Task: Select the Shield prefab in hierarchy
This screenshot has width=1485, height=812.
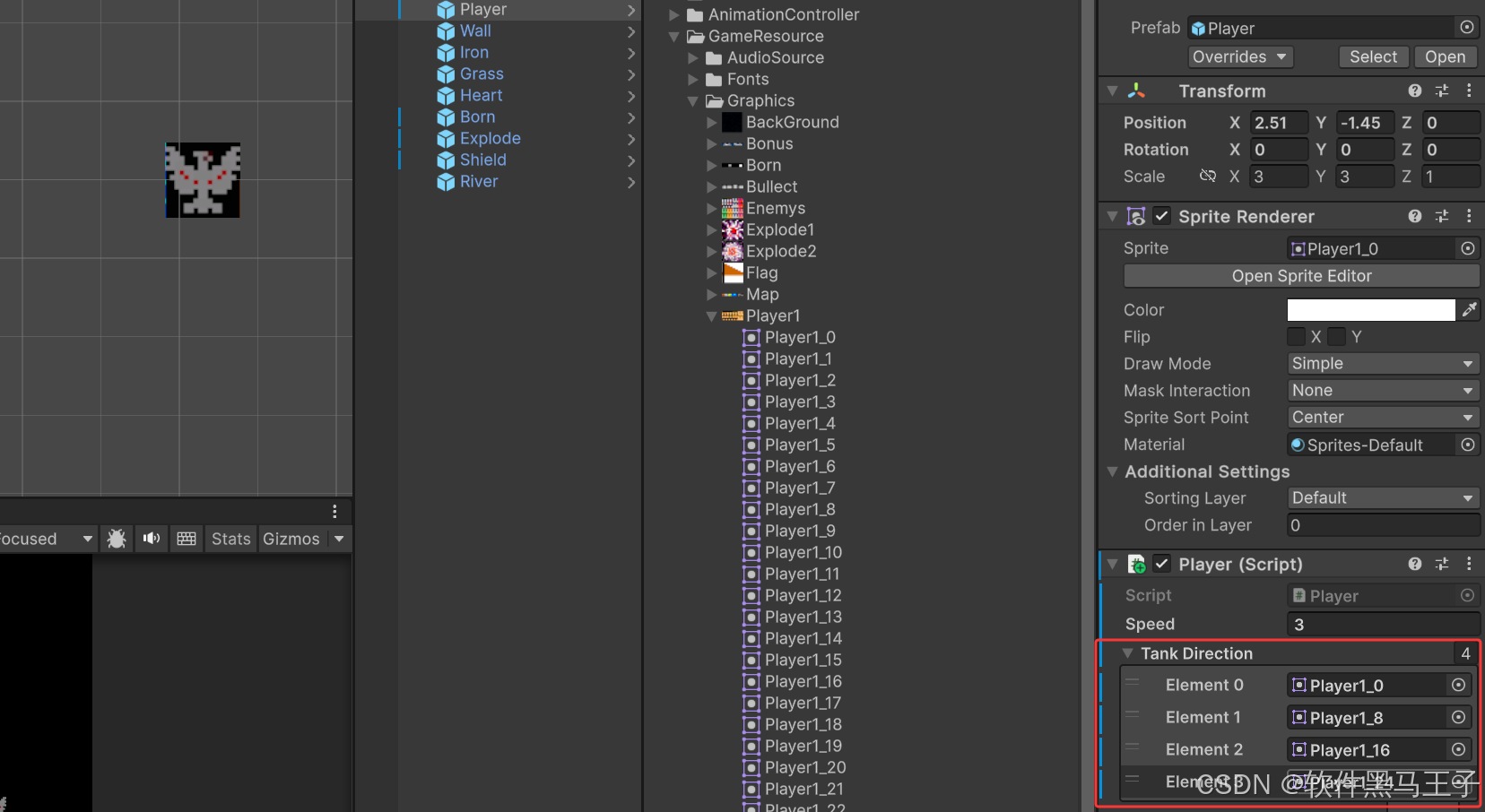Action: coord(482,160)
